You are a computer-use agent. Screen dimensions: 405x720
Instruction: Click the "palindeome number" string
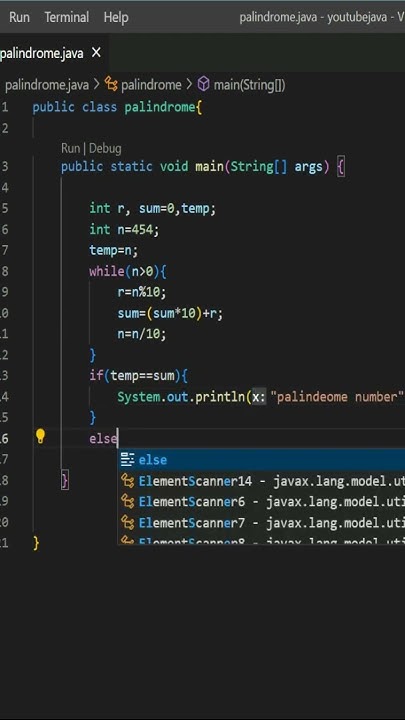[x=338, y=397]
